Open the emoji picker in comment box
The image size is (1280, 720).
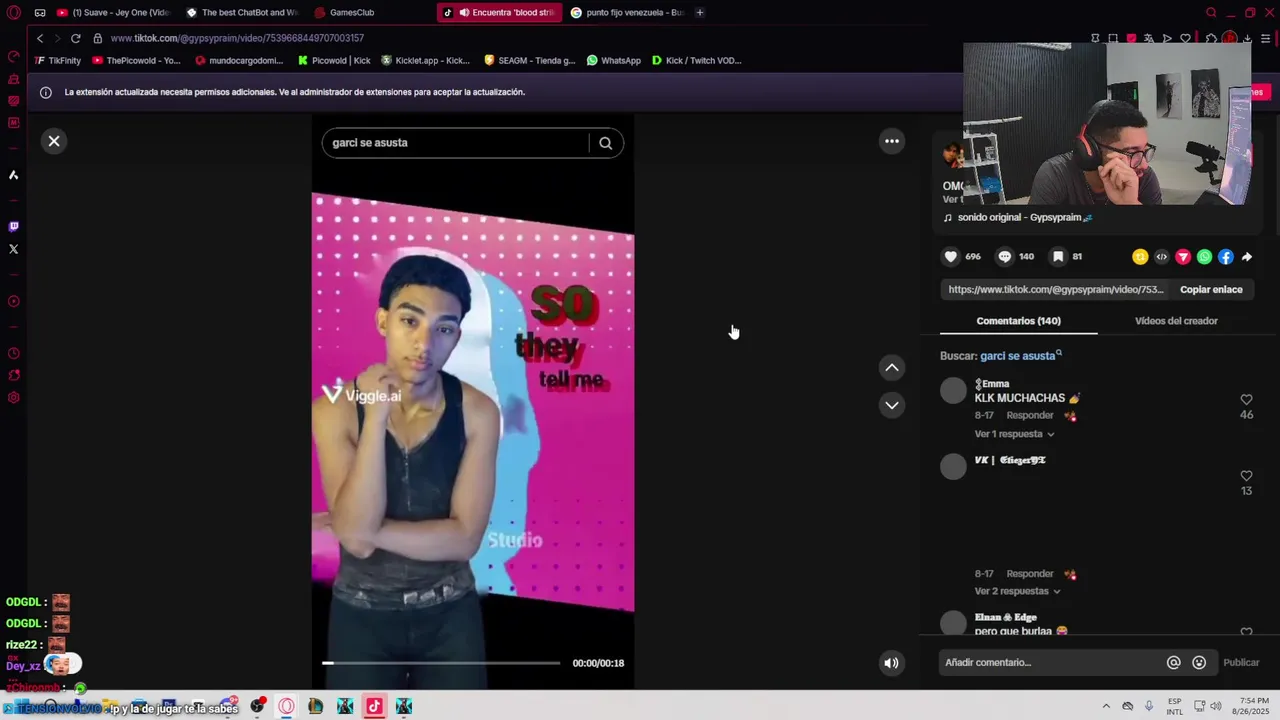1199,662
